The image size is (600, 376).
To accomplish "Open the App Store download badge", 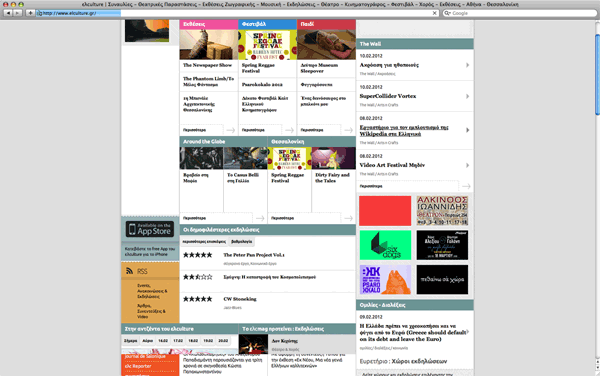I will [150, 229].
